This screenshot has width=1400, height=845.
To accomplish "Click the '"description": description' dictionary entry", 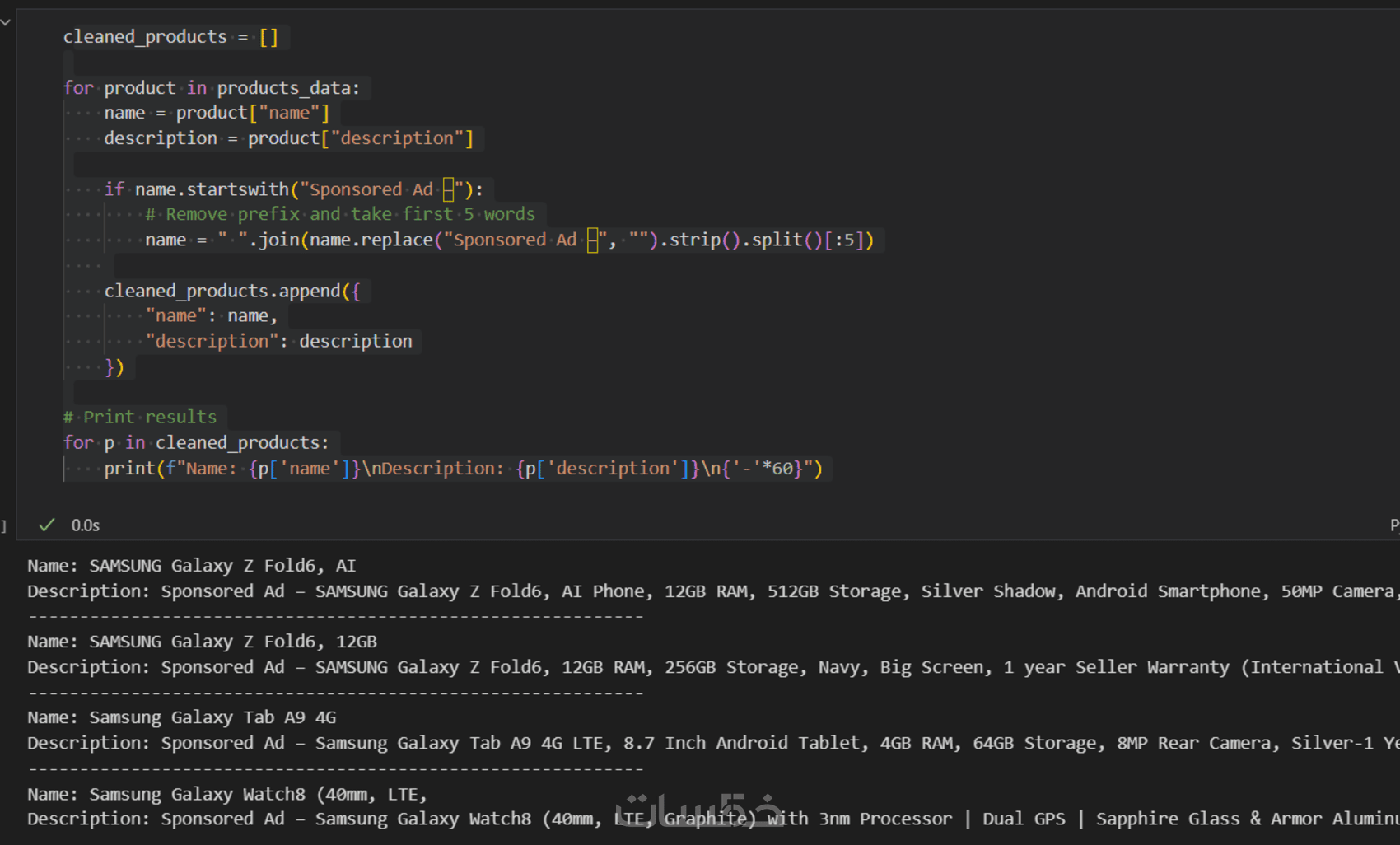I will point(279,342).
